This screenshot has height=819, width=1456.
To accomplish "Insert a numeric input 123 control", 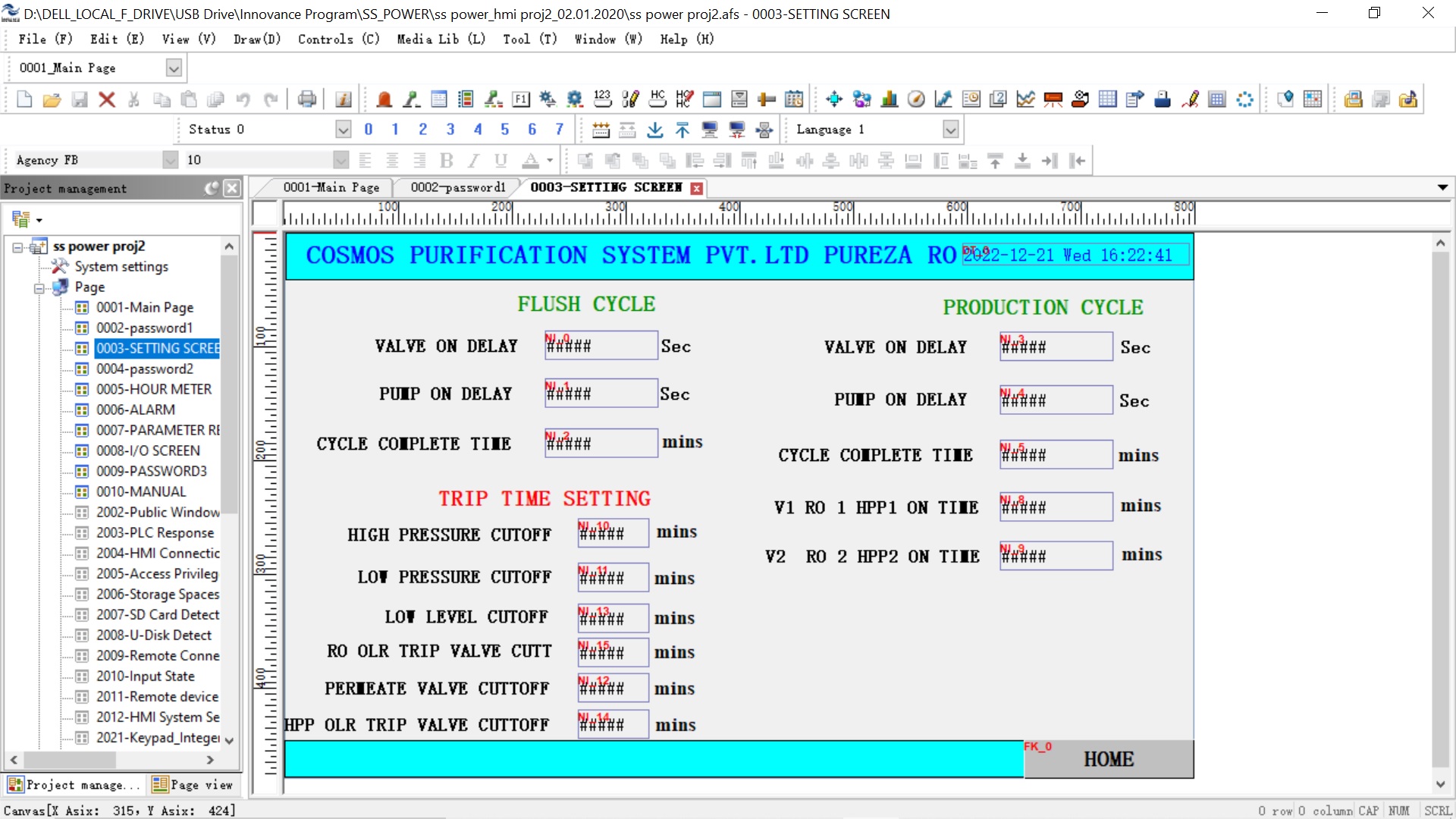I will 602,99.
